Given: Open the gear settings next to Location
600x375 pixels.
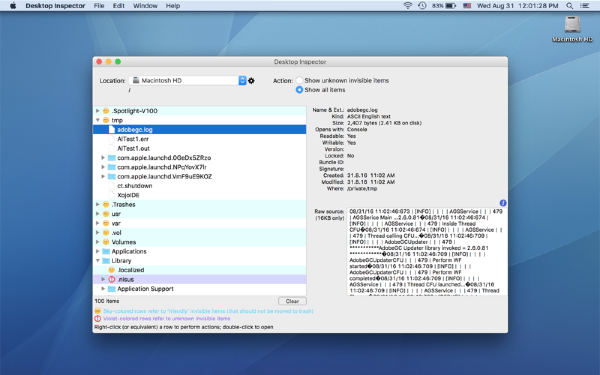Looking at the screenshot, I should click(251, 81).
